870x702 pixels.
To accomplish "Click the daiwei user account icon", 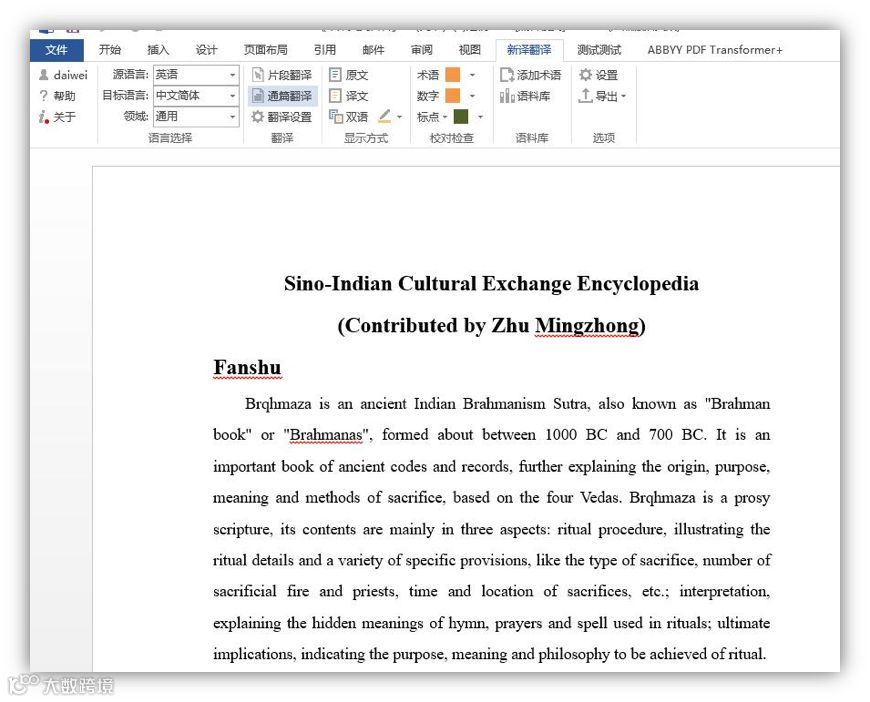I will (x=44, y=75).
